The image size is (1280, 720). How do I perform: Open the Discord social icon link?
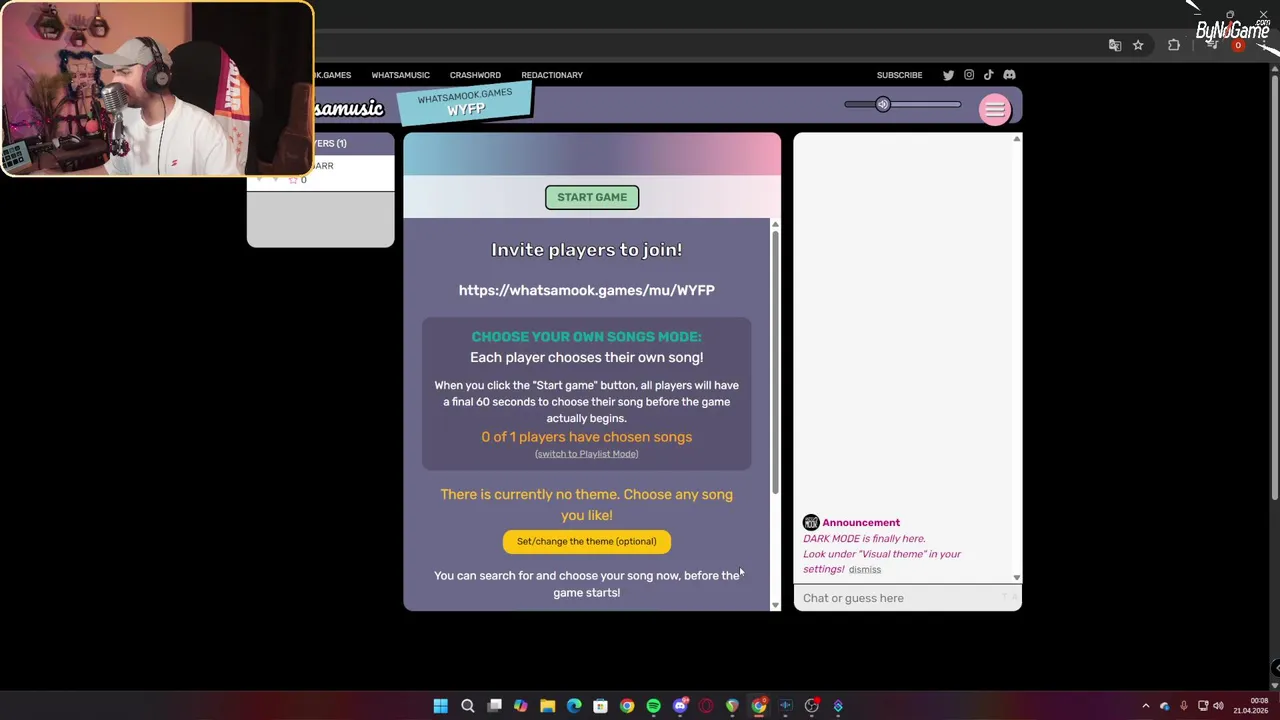pyautogui.click(x=1009, y=75)
